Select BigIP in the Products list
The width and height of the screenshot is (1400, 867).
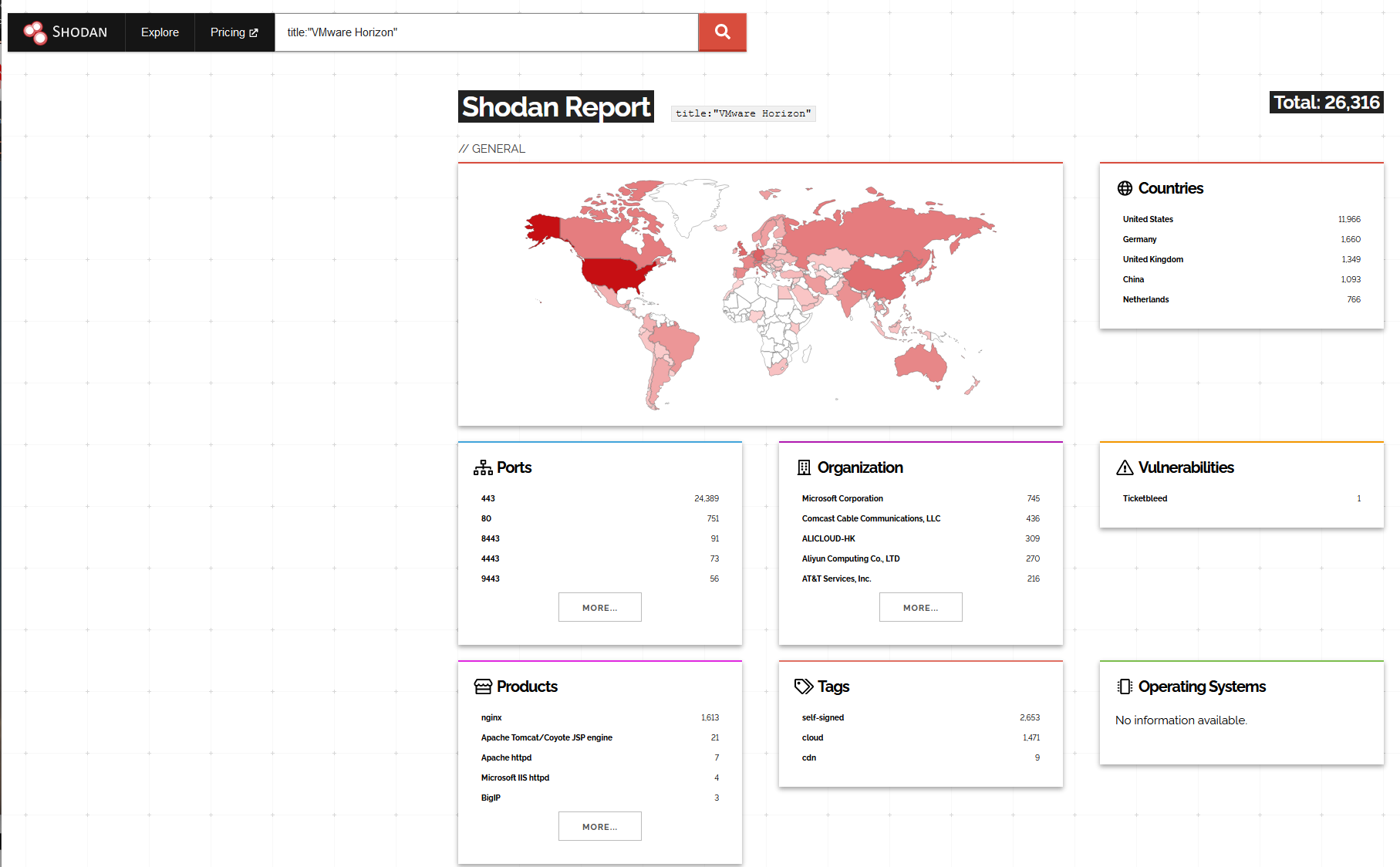point(600,798)
